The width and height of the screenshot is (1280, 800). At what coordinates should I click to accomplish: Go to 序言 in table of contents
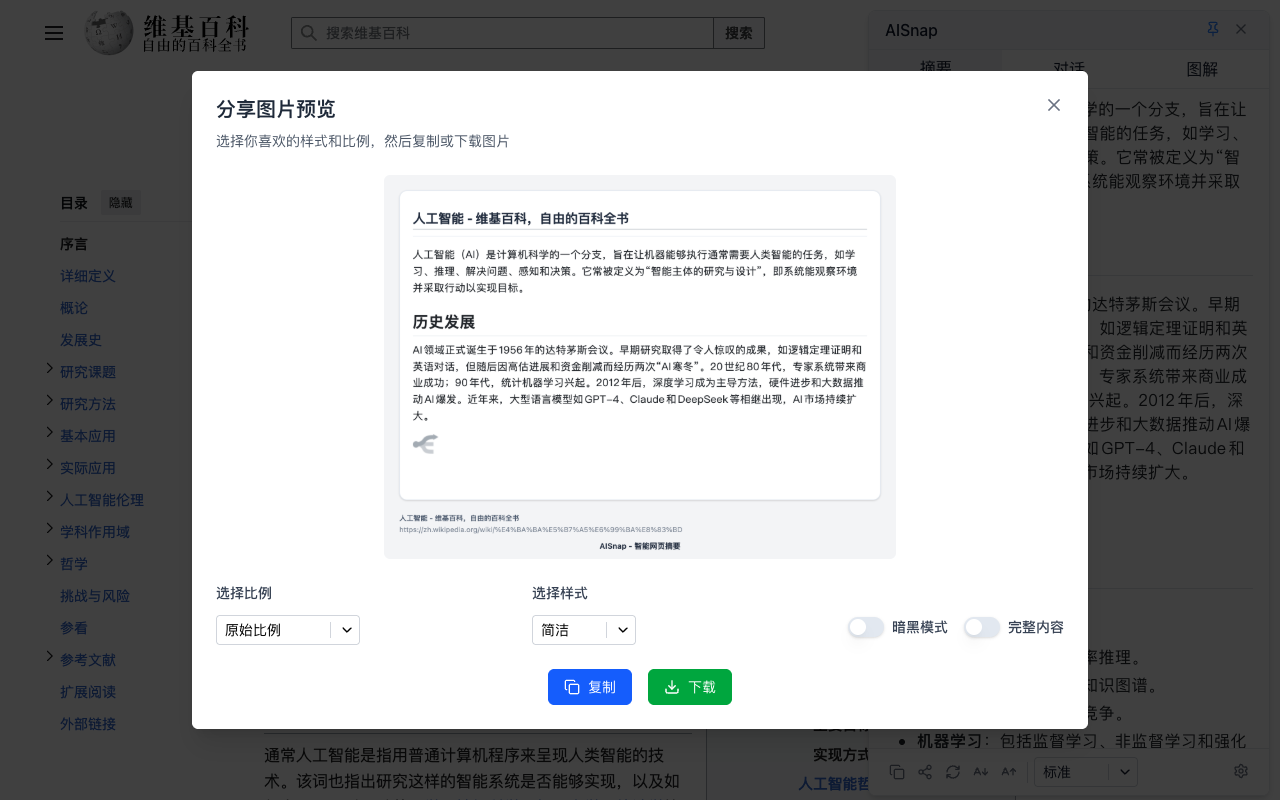click(x=74, y=244)
